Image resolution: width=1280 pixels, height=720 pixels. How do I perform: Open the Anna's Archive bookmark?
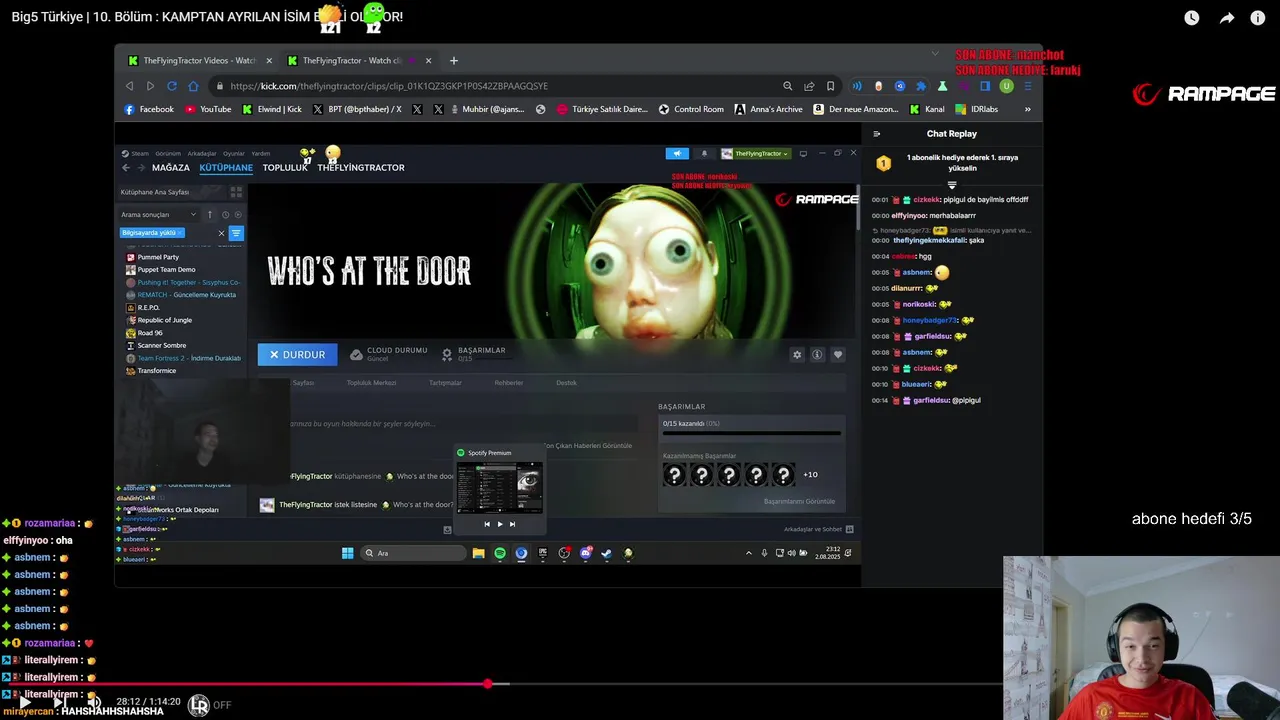(x=768, y=109)
